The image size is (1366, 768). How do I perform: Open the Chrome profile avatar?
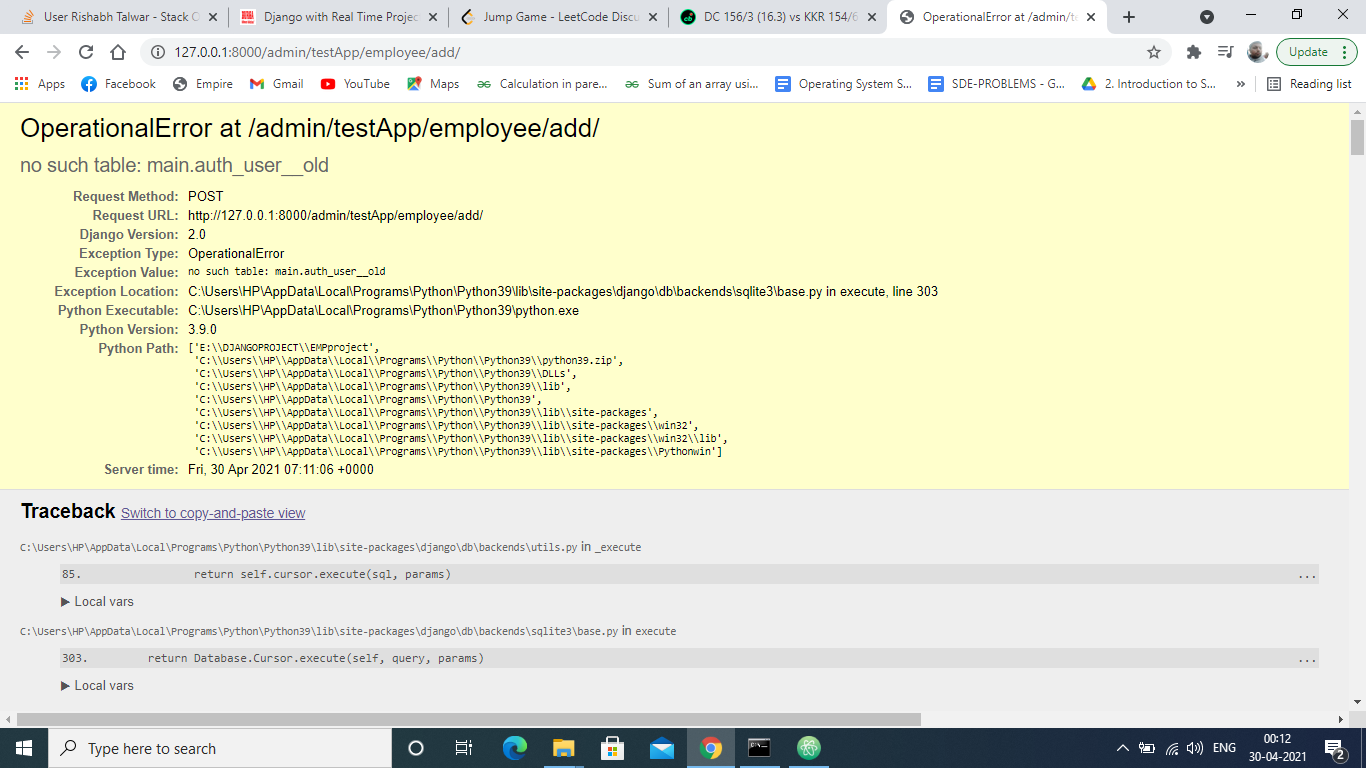tap(1257, 52)
